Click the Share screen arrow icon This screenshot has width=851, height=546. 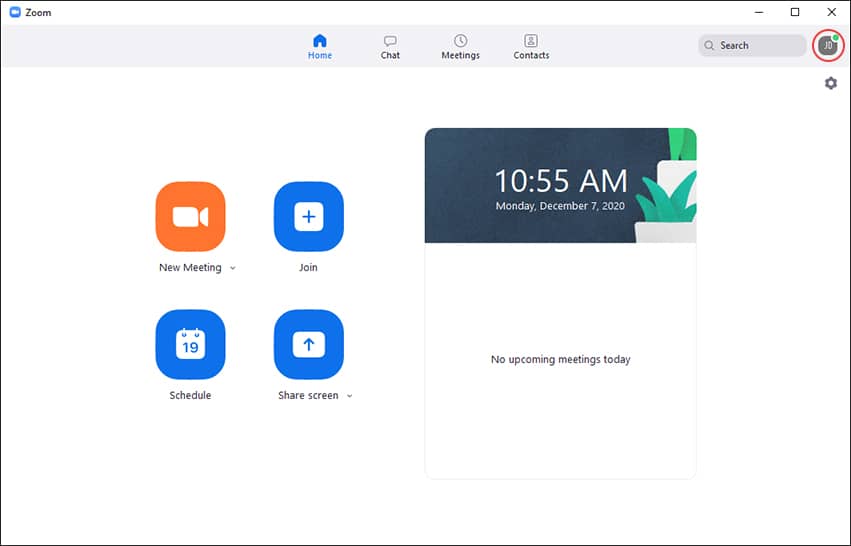point(309,344)
